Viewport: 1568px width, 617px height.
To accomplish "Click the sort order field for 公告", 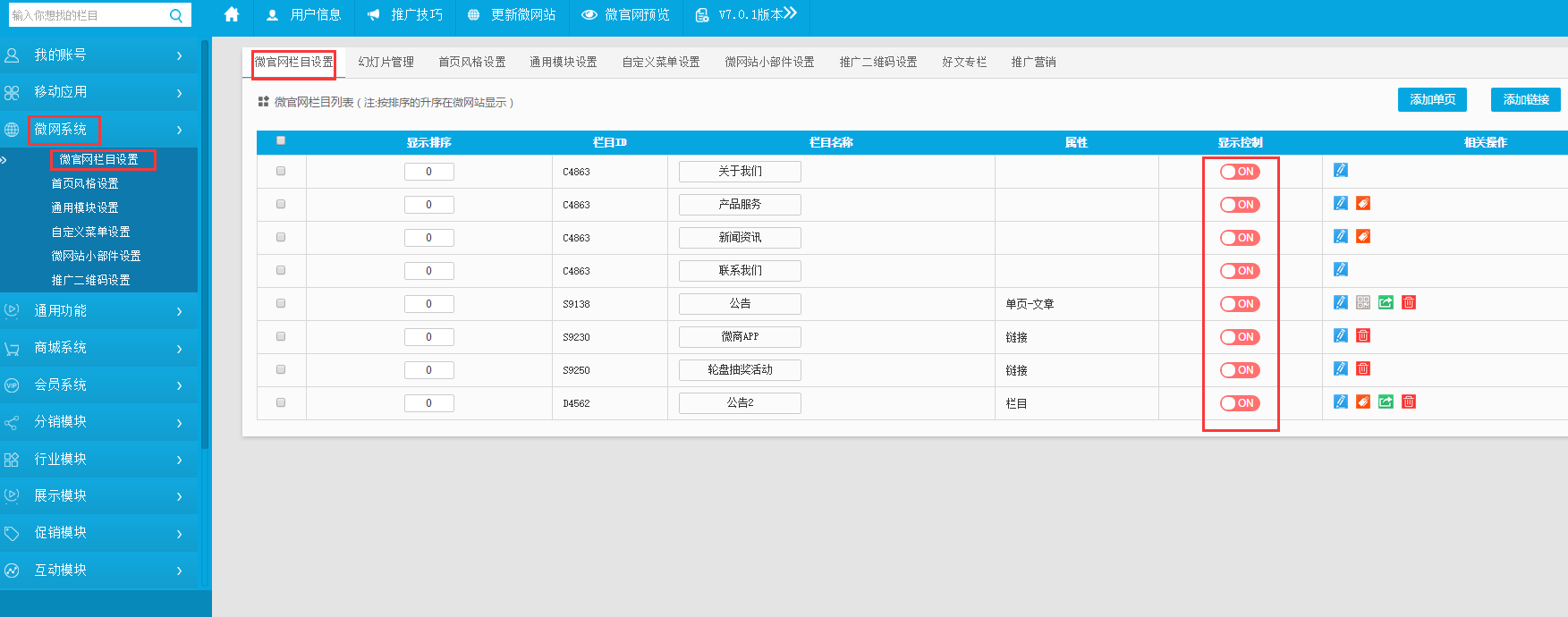I will coord(428,304).
